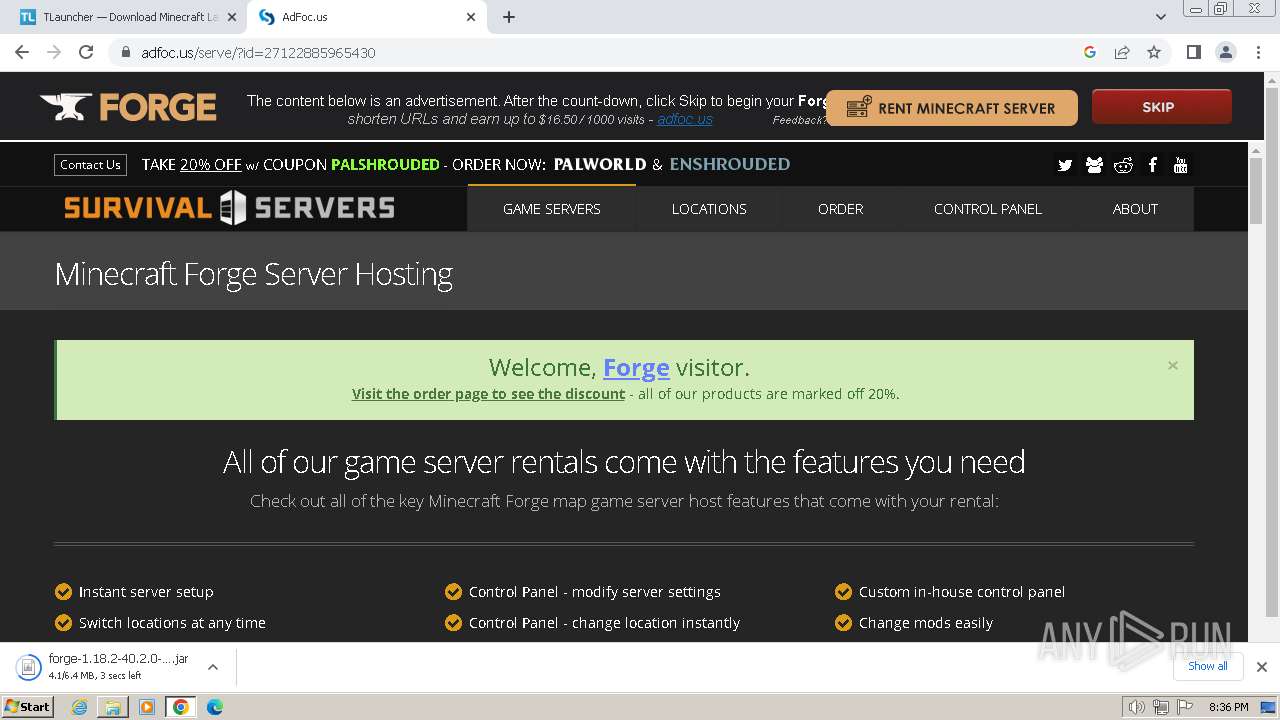Click the volume icon in system tray

coord(1136,707)
